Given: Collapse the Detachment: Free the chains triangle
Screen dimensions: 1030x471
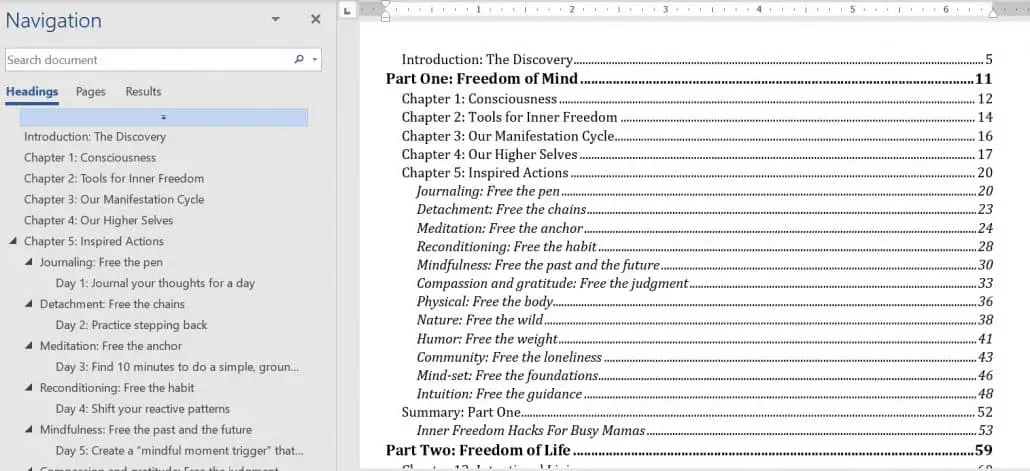Looking at the screenshot, I should point(28,304).
